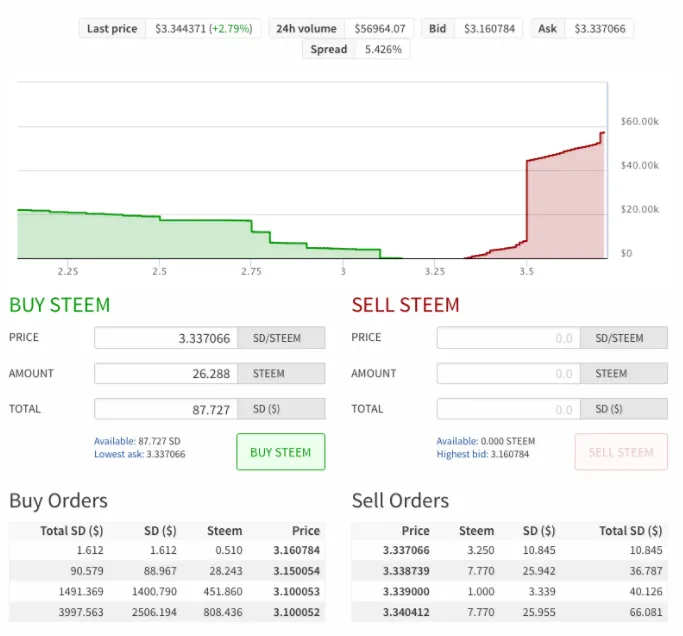Focus the Sell Steem amount input field
The width and height of the screenshot is (683, 636).
click(508, 373)
